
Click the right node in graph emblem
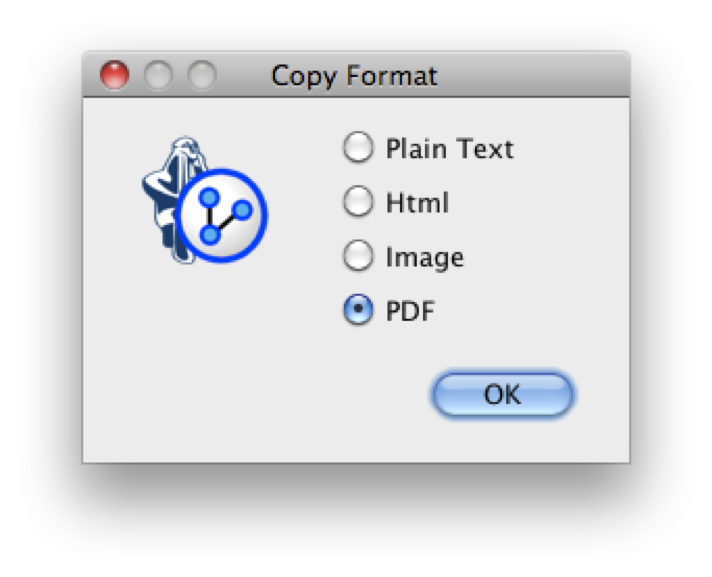(x=243, y=210)
